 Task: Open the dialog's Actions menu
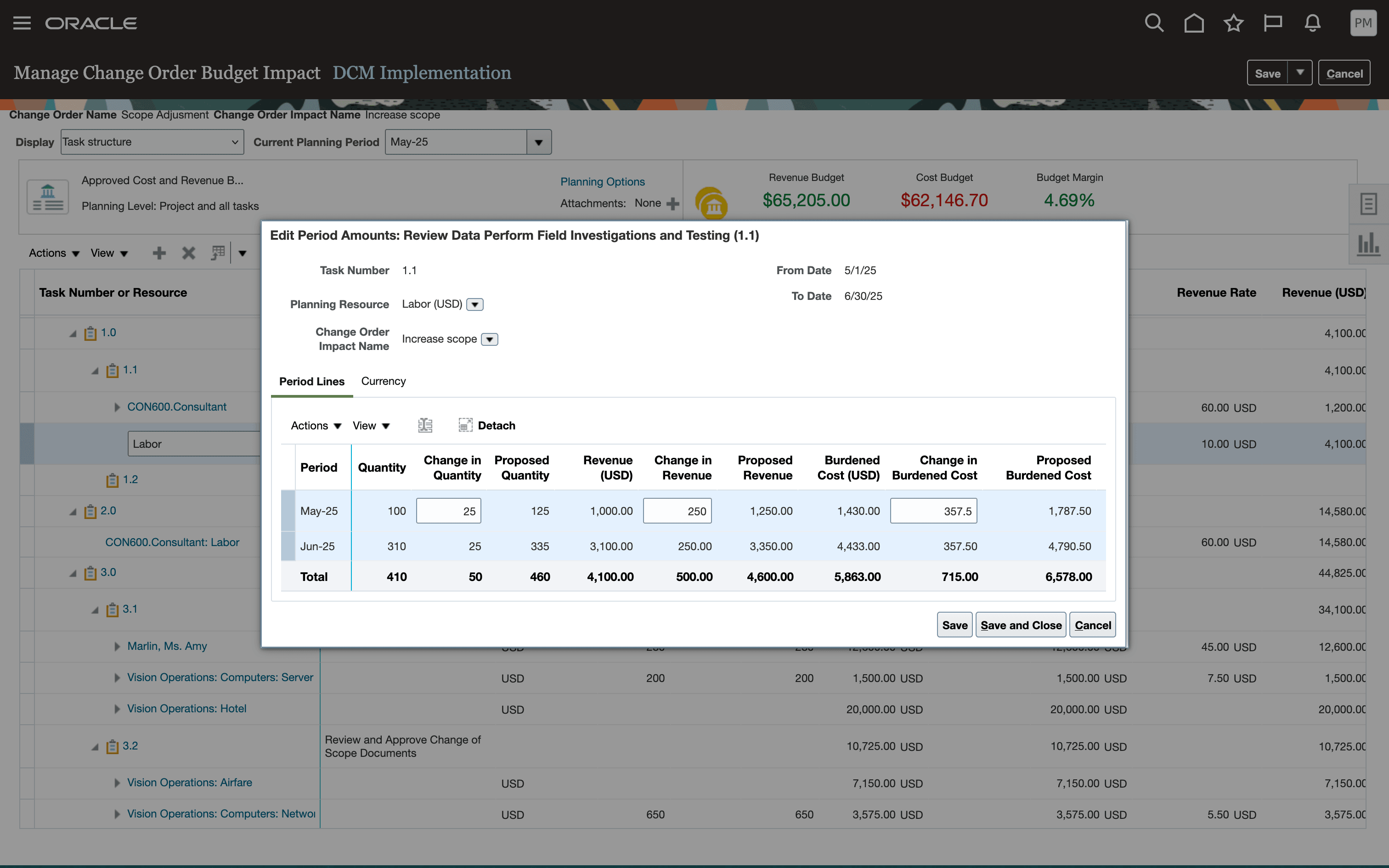pos(316,425)
